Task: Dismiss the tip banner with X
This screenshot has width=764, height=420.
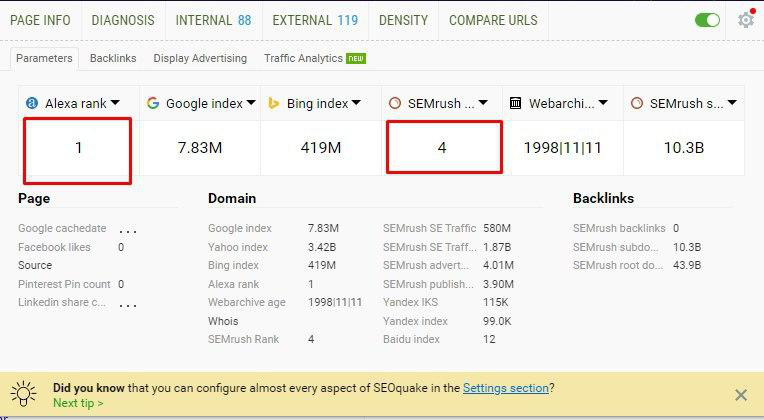Action: coord(741,395)
